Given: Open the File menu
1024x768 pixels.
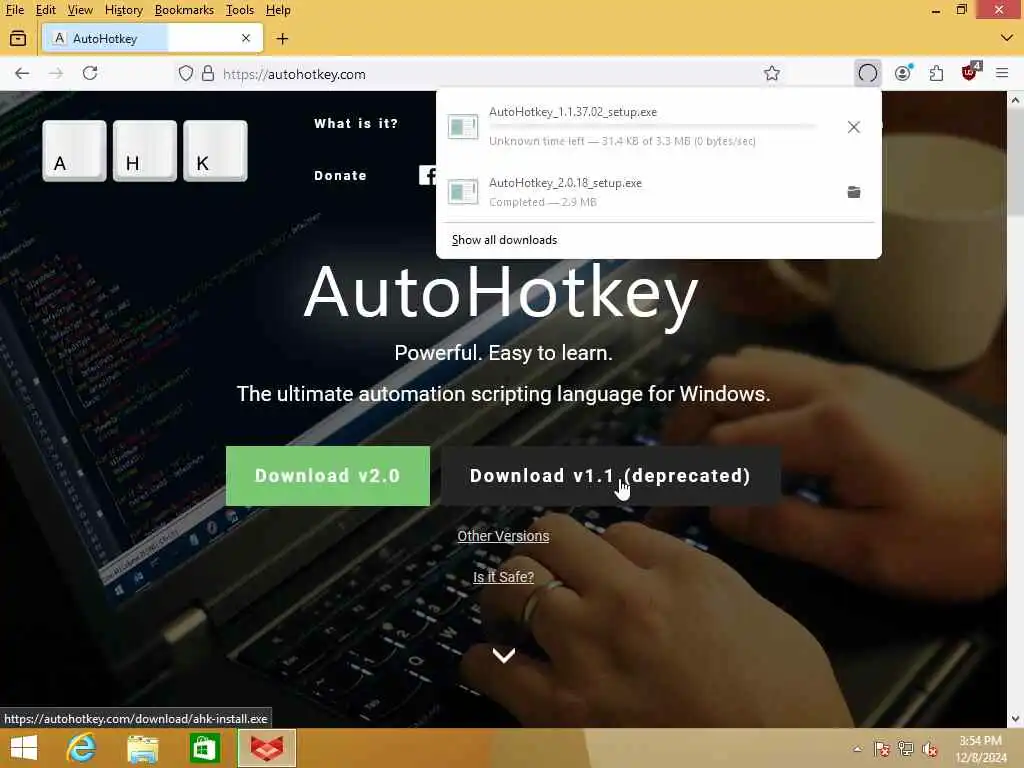Looking at the screenshot, I should 14,10.
